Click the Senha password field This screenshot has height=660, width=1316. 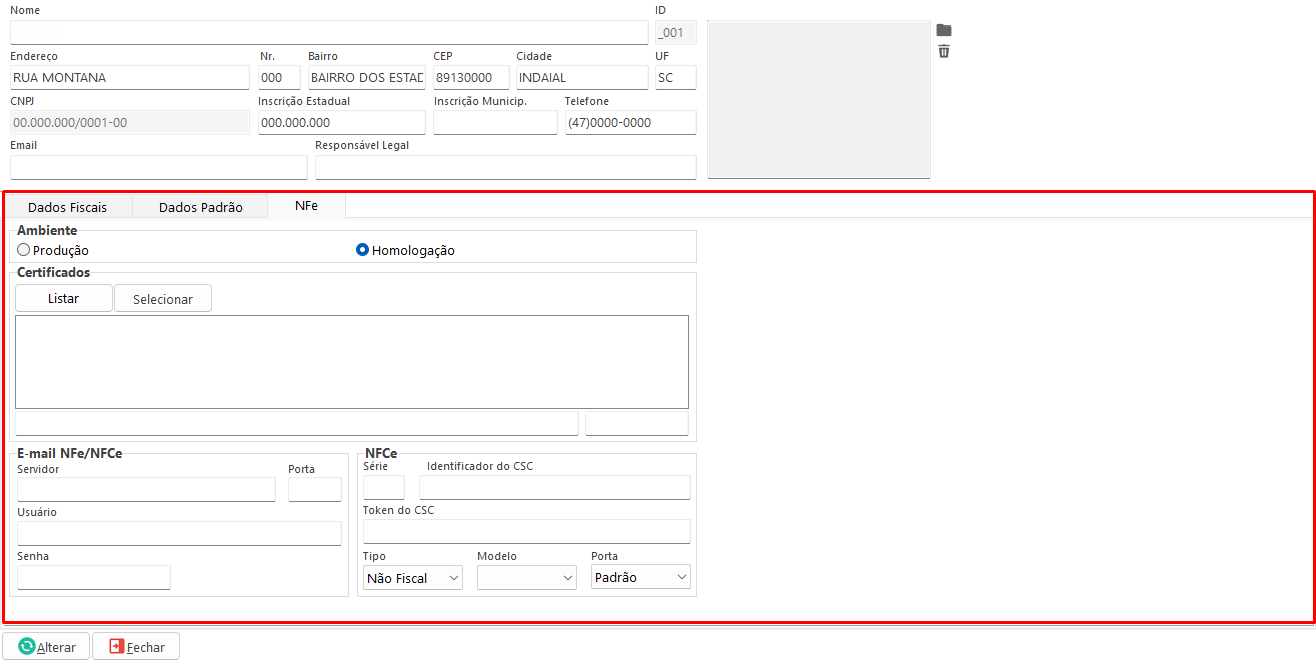[94, 577]
